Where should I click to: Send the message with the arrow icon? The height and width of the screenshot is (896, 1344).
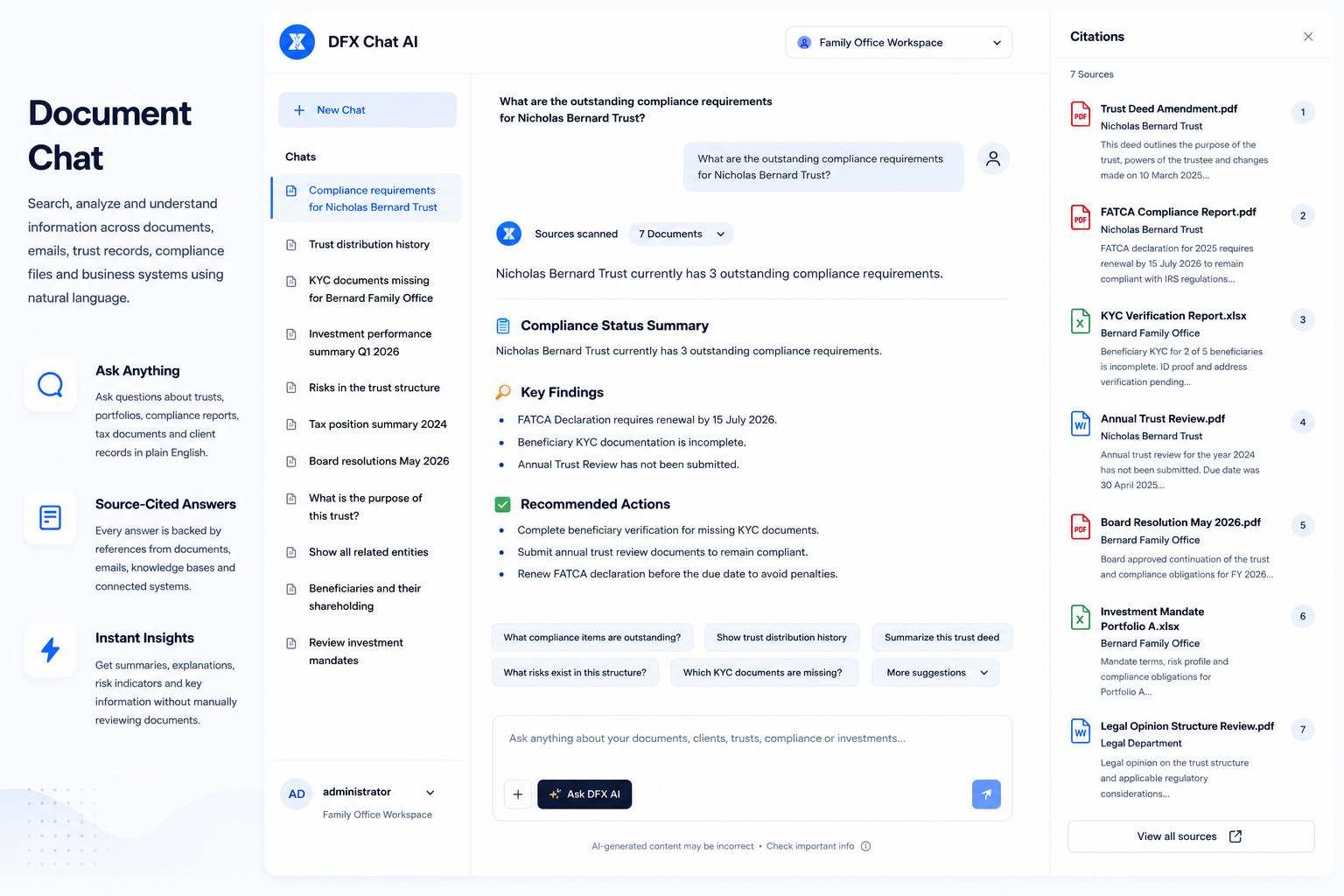point(986,794)
